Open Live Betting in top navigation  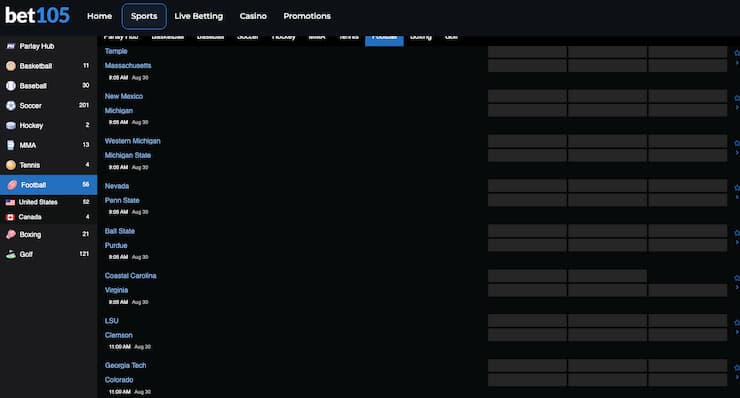[199, 16]
